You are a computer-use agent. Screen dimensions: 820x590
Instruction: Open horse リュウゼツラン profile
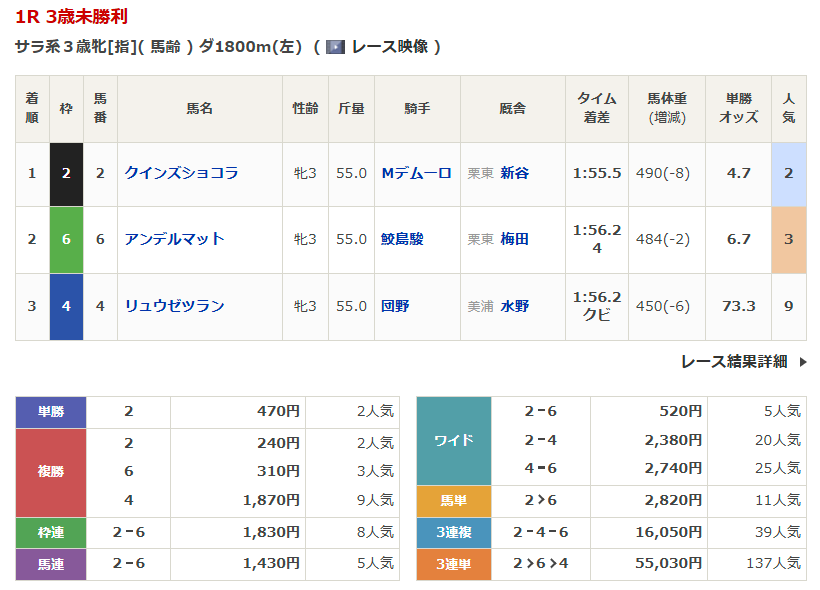[x=174, y=306]
